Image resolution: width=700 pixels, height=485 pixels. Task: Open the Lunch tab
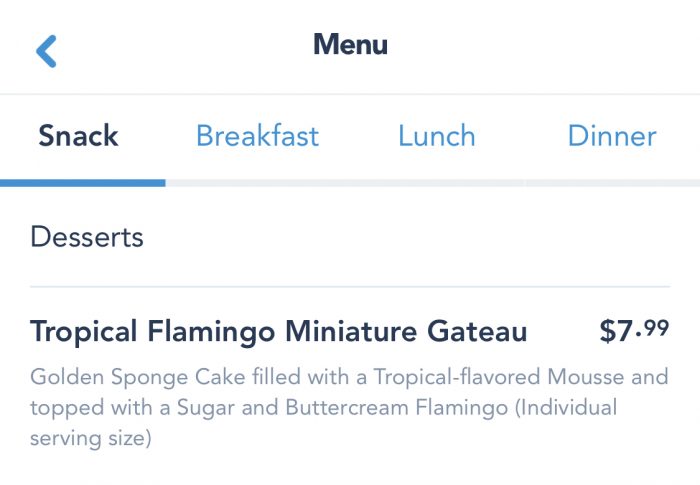point(436,136)
